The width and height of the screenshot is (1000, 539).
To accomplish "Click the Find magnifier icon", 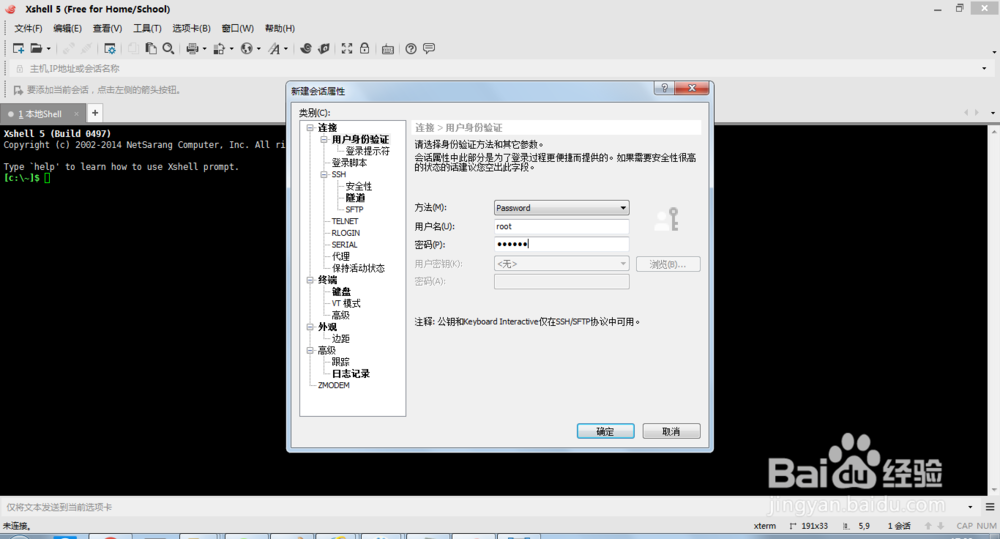I will pos(168,48).
